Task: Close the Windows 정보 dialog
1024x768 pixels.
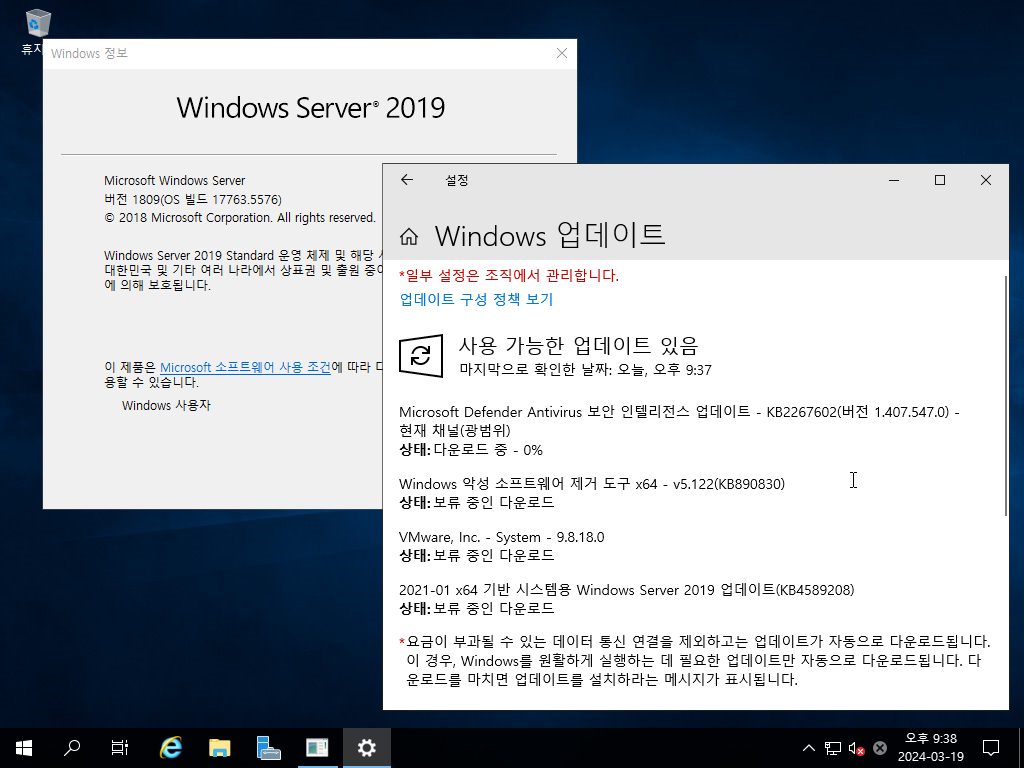Action: click(562, 54)
